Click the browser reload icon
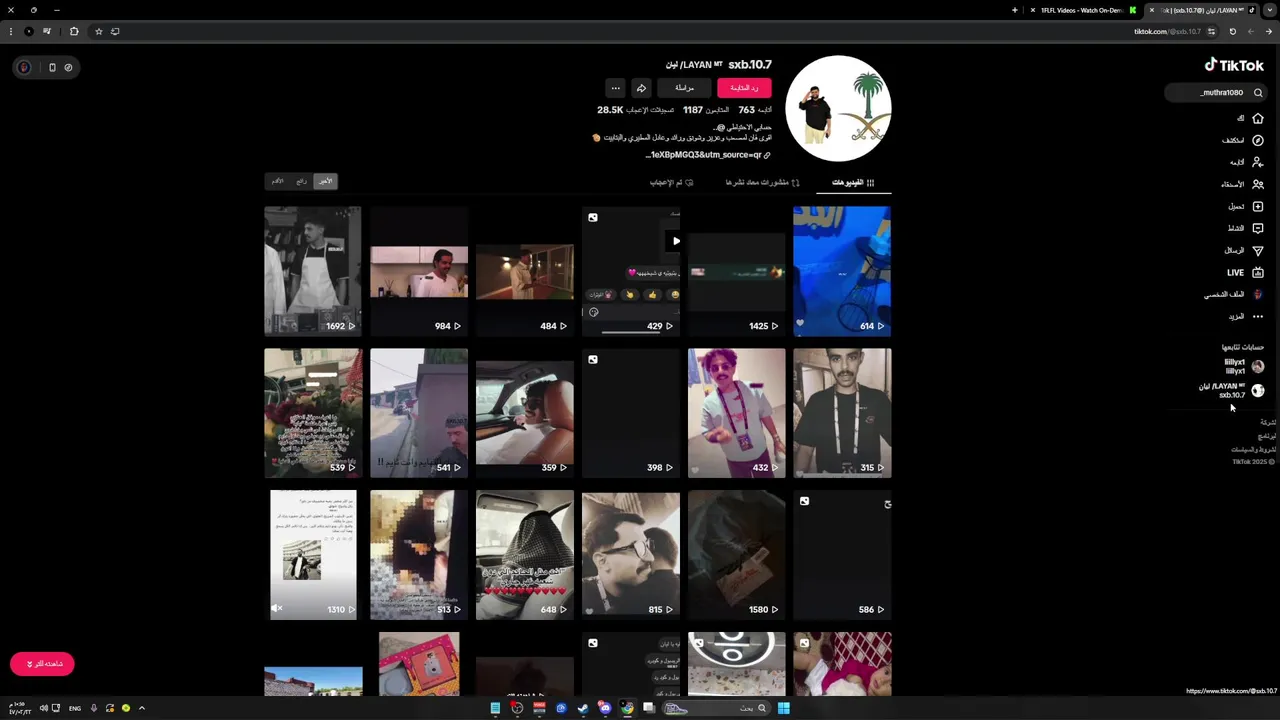The image size is (1280, 720). (1232, 31)
